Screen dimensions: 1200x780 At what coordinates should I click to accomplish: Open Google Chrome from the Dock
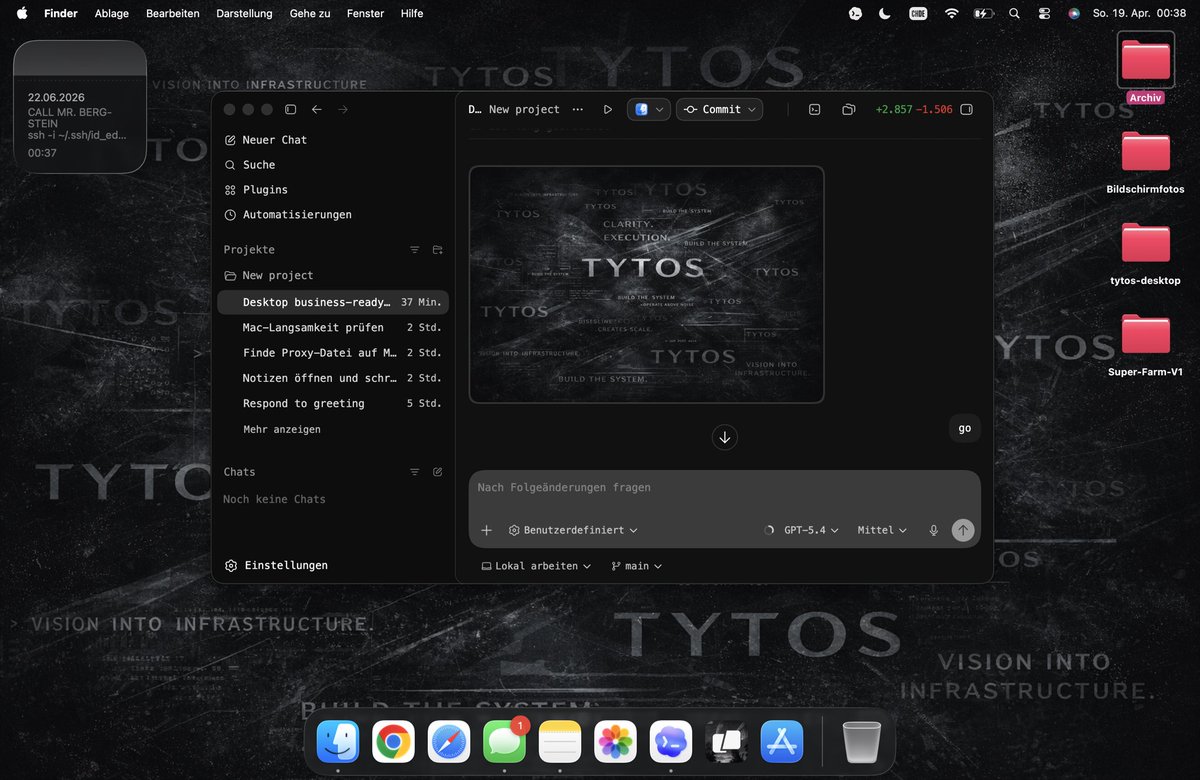click(394, 743)
